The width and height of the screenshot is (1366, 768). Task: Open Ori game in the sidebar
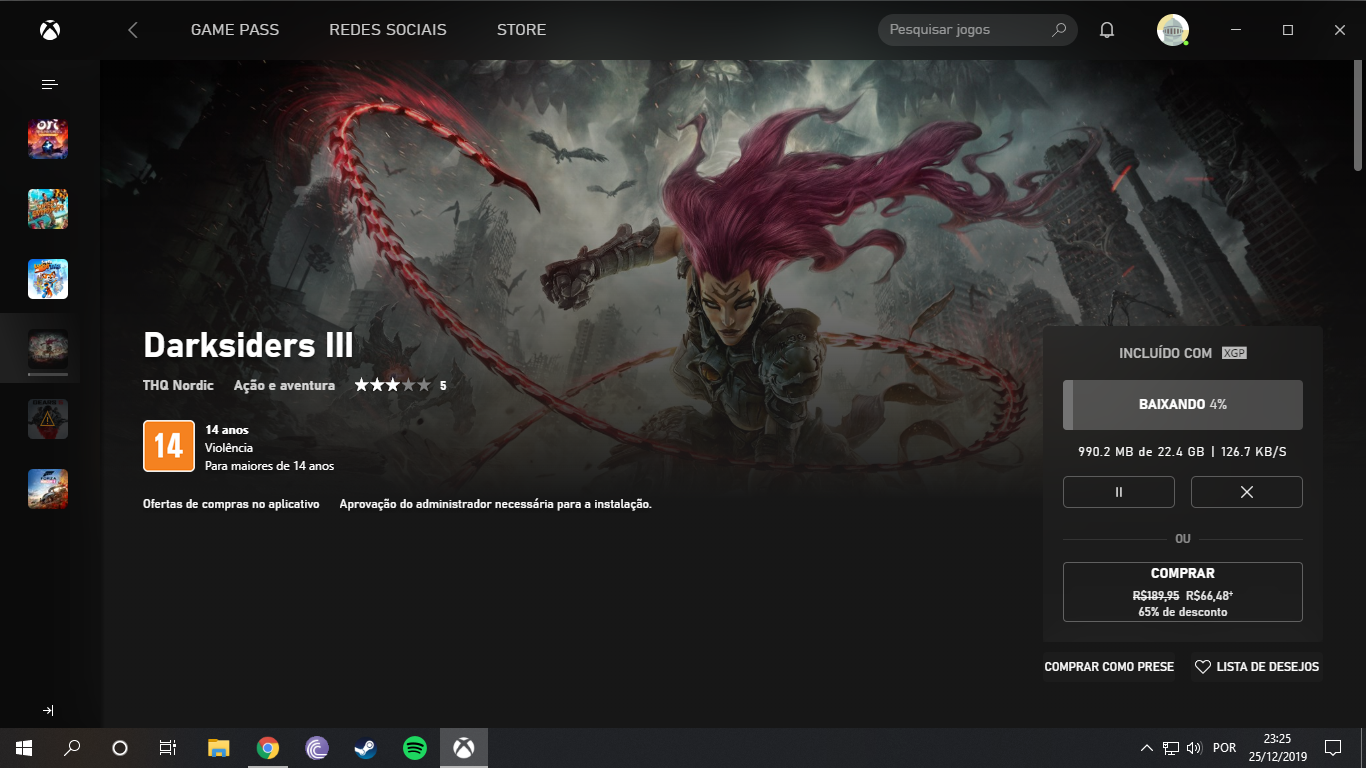[48, 139]
